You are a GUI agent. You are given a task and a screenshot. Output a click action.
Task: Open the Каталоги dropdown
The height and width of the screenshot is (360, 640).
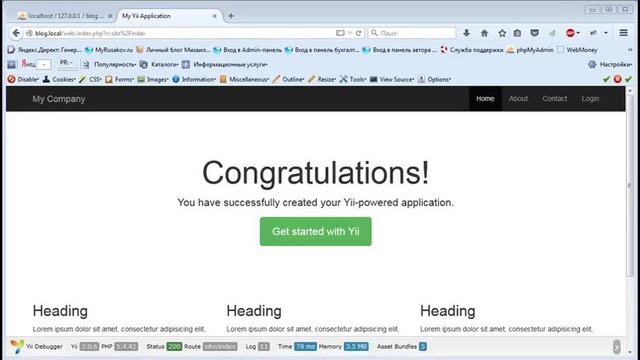[159, 64]
